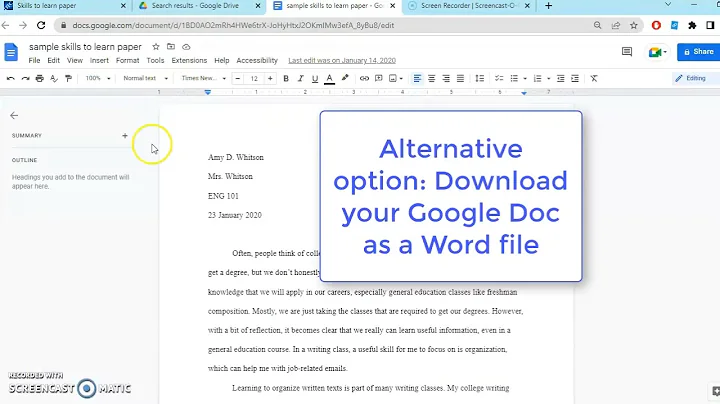Click the spelling and grammar check icon
This screenshot has width=720, height=404.
click(54, 79)
